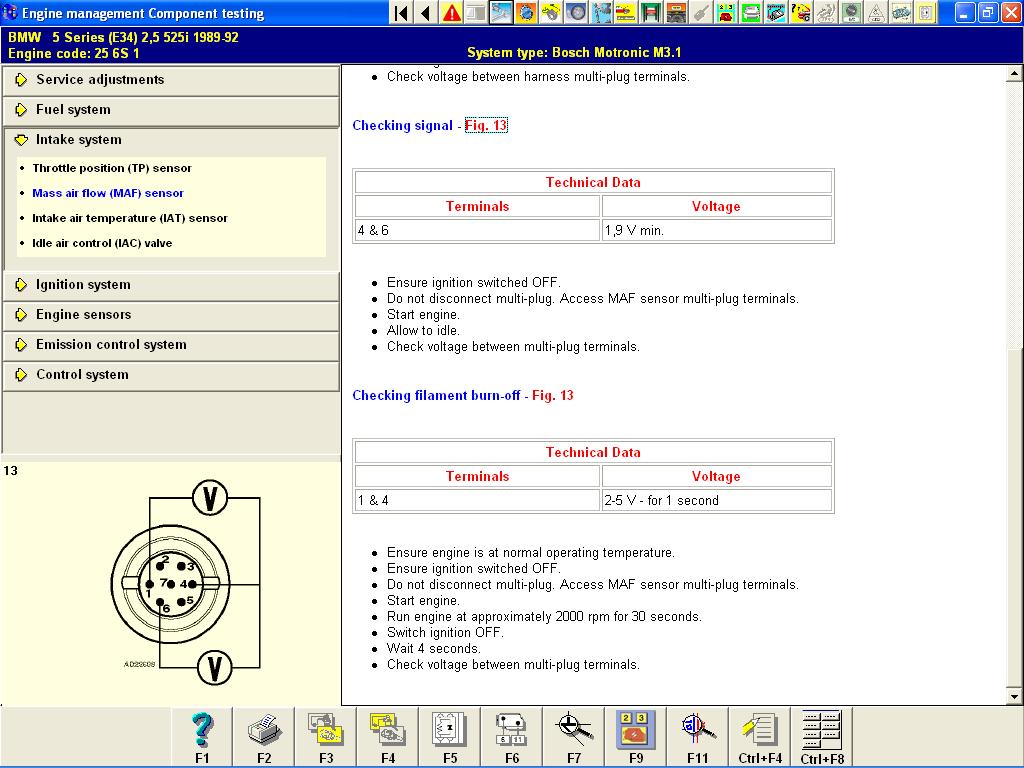Expand the Control system section
Image resolution: width=1024 pixels, height=768 pixels.
(171, 375)
